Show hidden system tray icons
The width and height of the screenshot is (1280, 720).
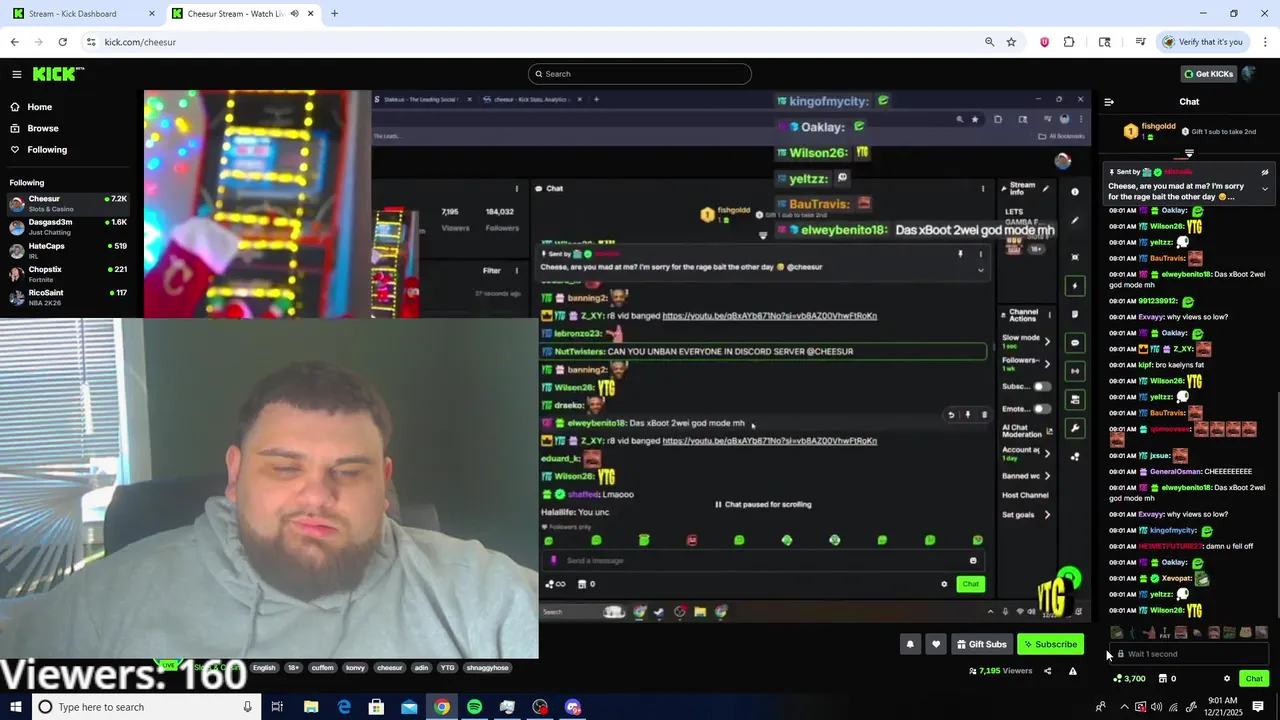[1124, 707]
